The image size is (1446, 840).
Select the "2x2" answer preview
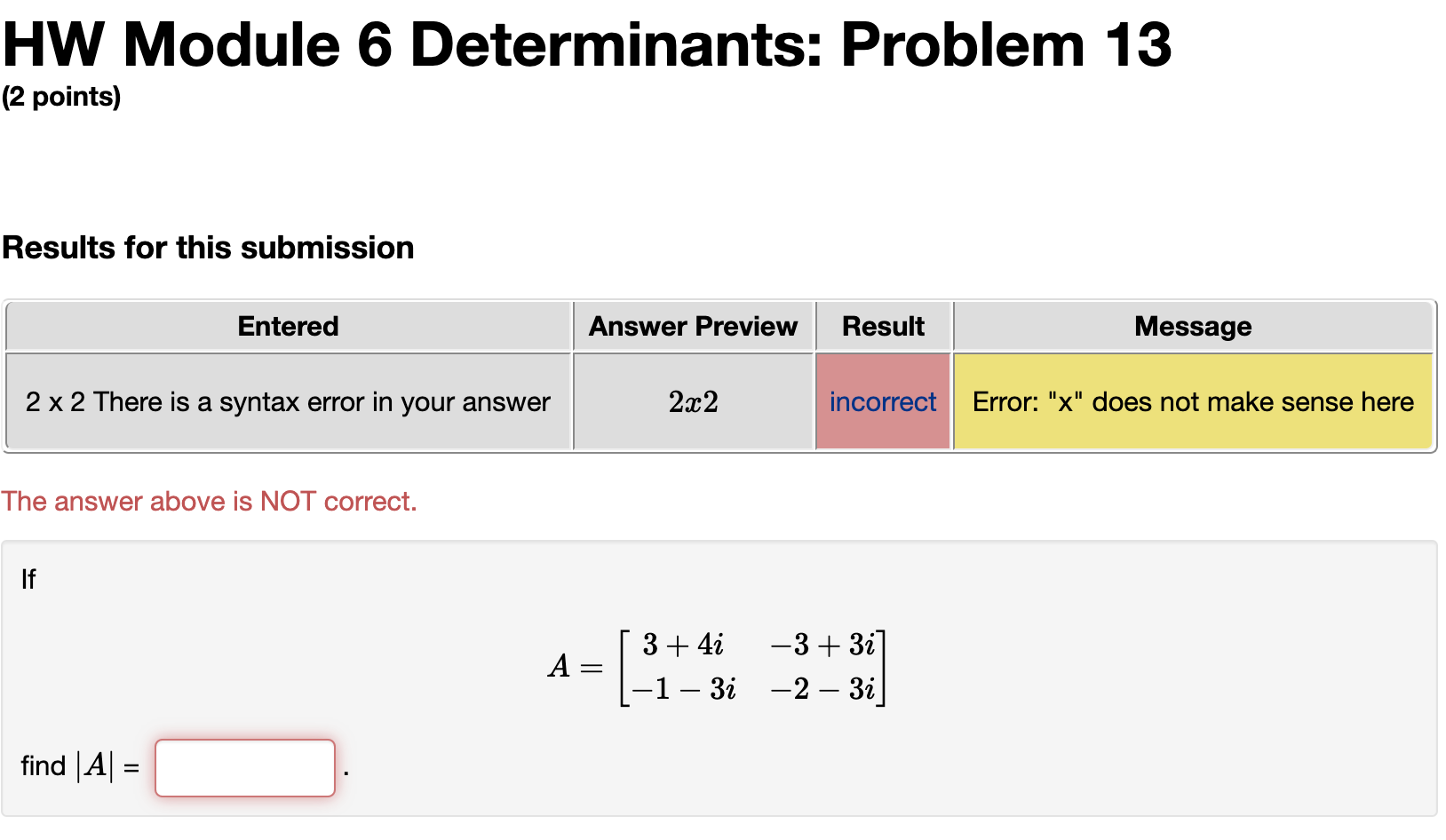[692, 401]
